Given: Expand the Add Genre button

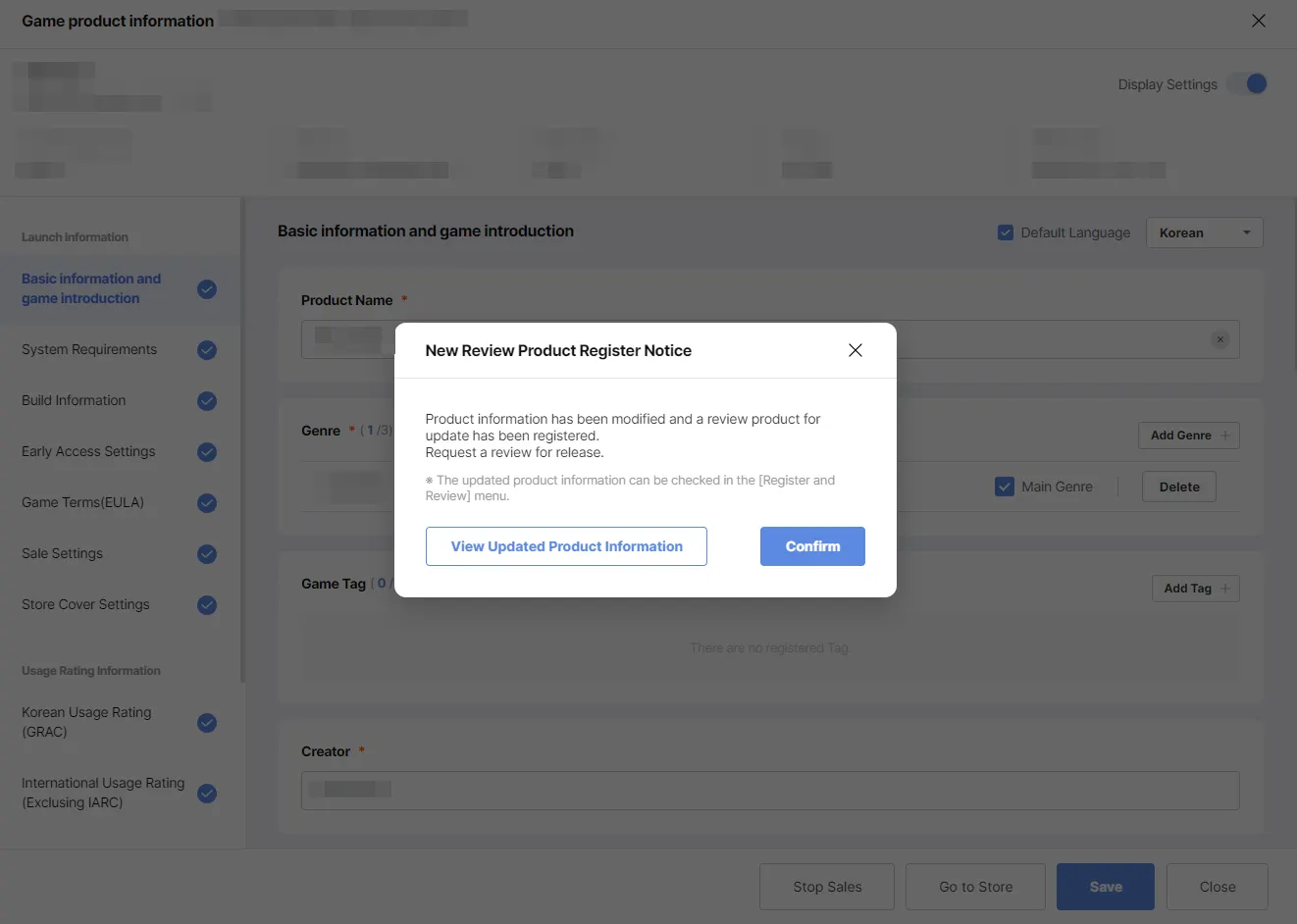Looking at the screenshot, I should (1189, 436).
